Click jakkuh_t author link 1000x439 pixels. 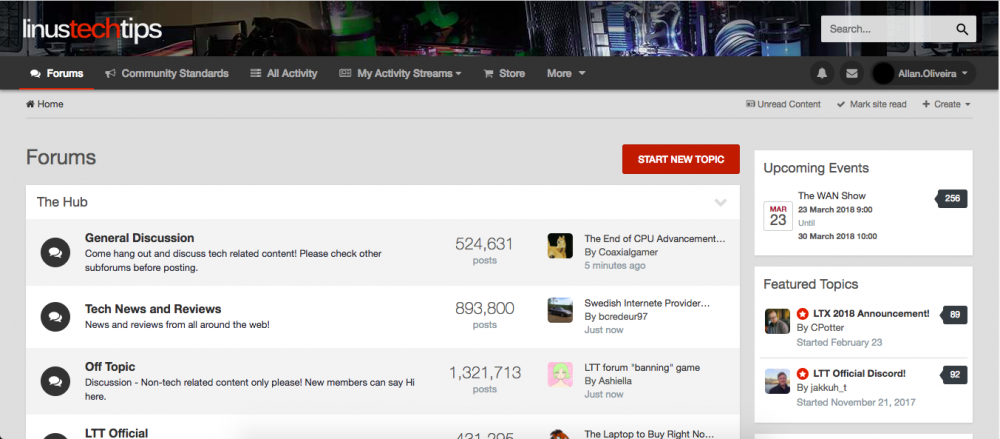click(830, 388)
